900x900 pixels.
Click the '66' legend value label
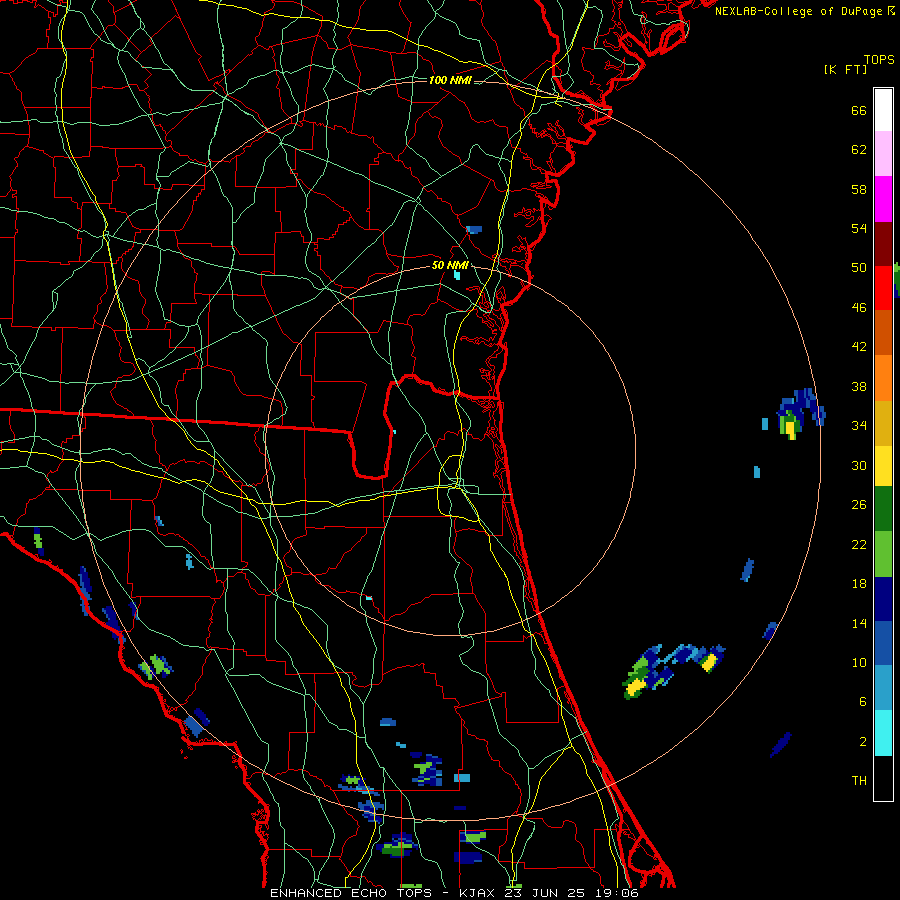[x=859, y=110]
